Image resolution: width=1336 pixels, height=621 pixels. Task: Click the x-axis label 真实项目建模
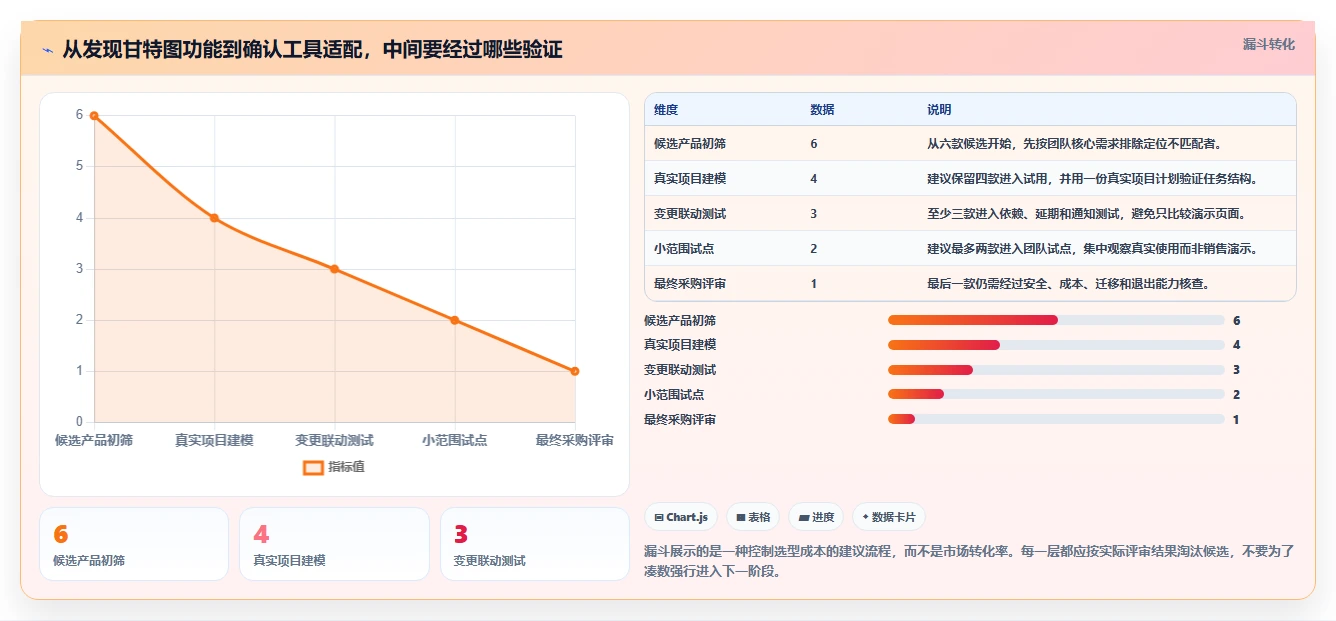tap(214, 440)
